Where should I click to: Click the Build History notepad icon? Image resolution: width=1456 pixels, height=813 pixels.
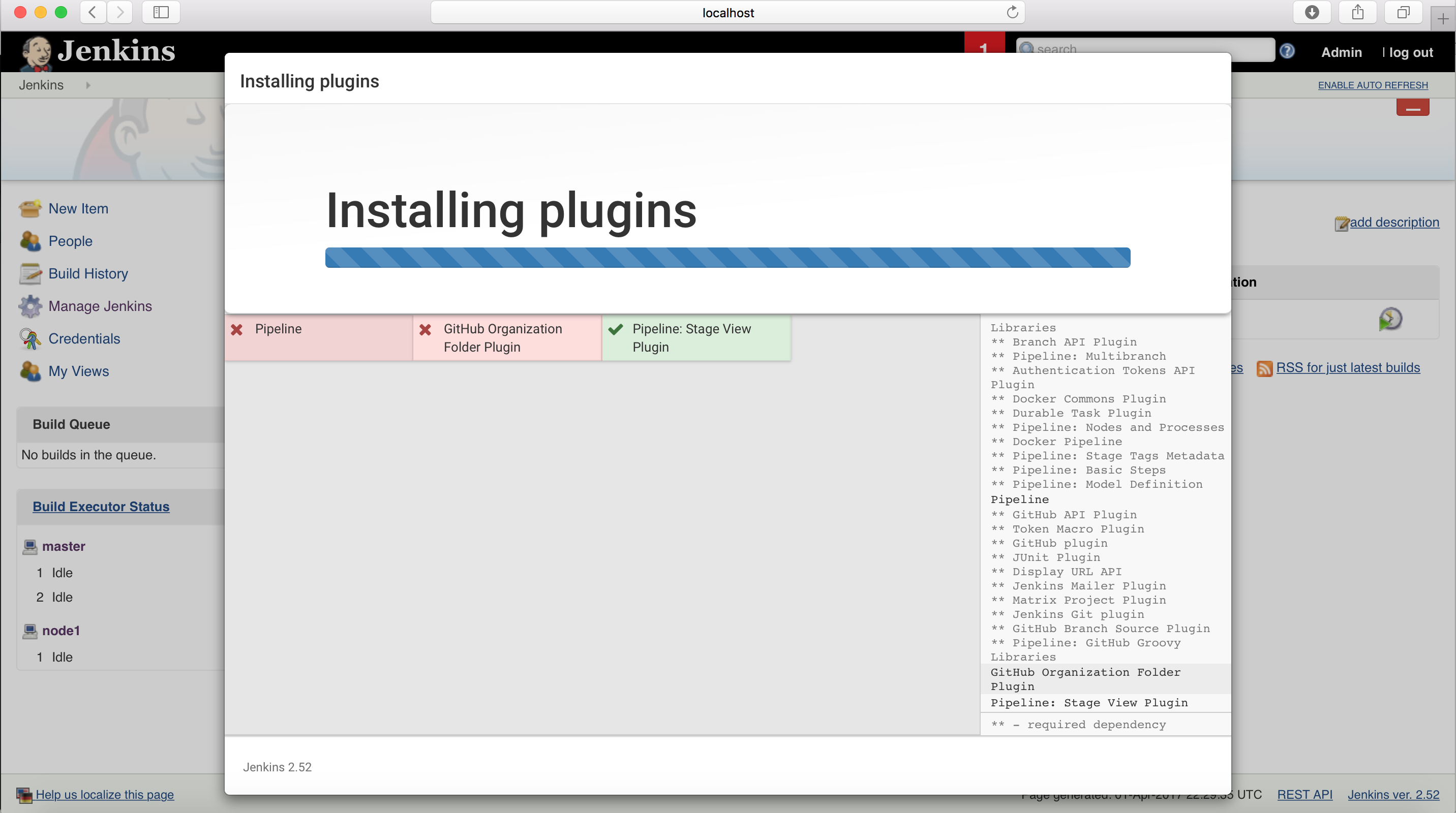[x=30, y=273]
